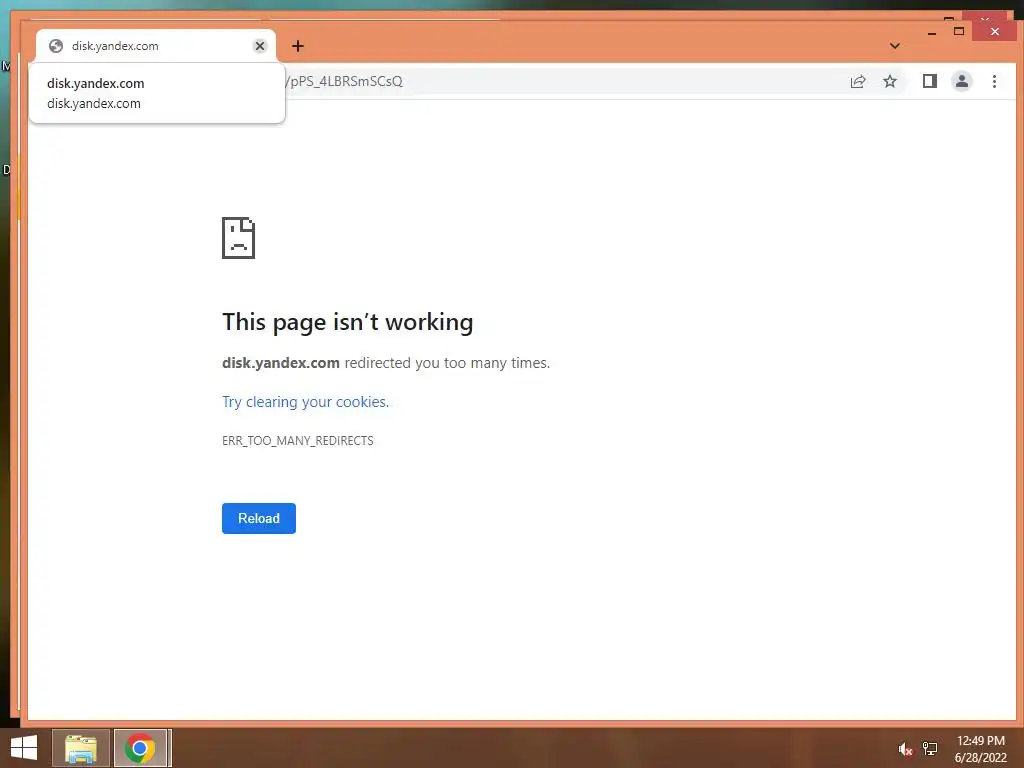Image resolution: width=1024 pixels, height=768 pixels.
Task: Share this page via share icon
Action: (x=857, y=82)
